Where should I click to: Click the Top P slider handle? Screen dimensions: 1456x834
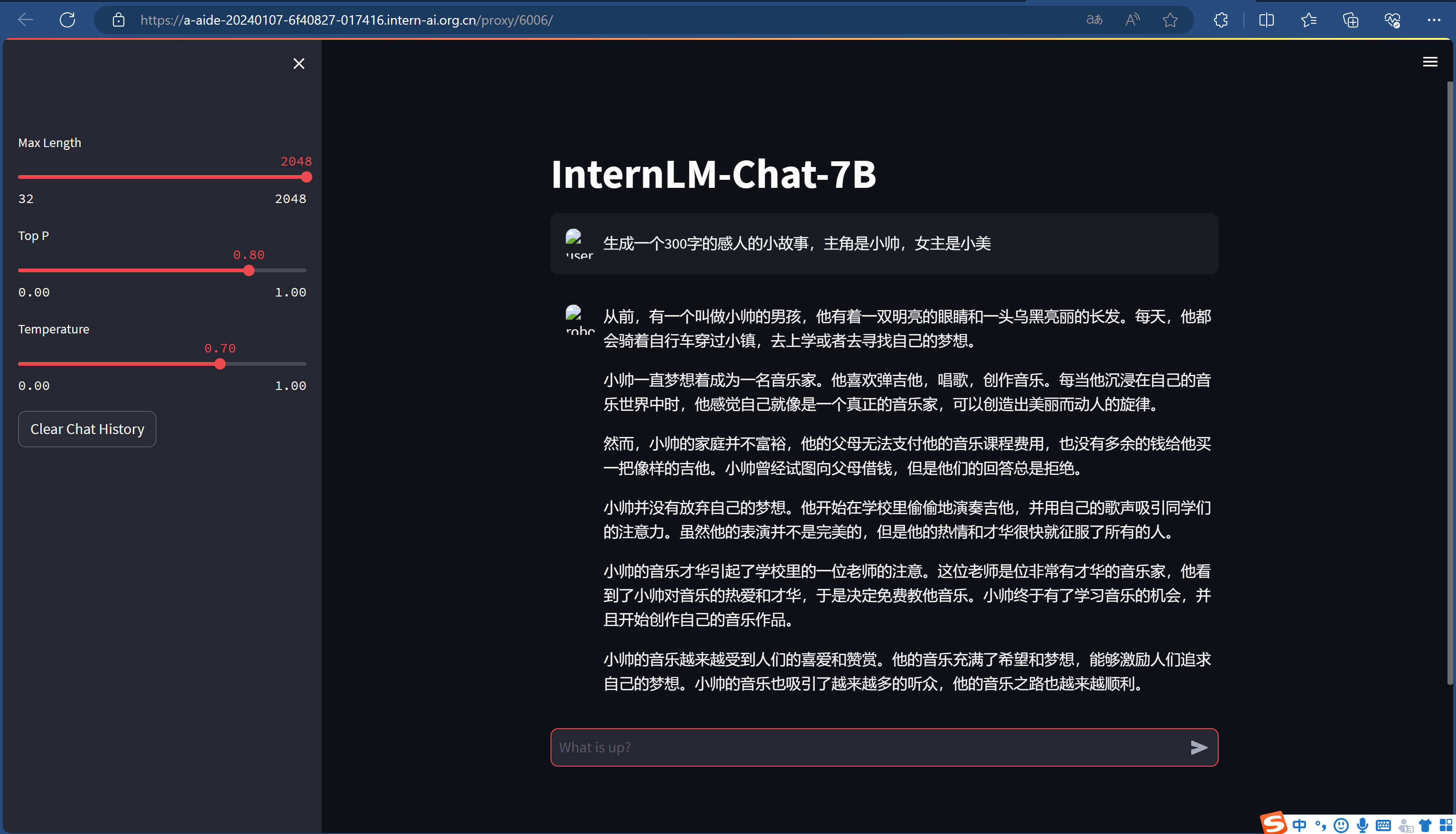[249, 270]
